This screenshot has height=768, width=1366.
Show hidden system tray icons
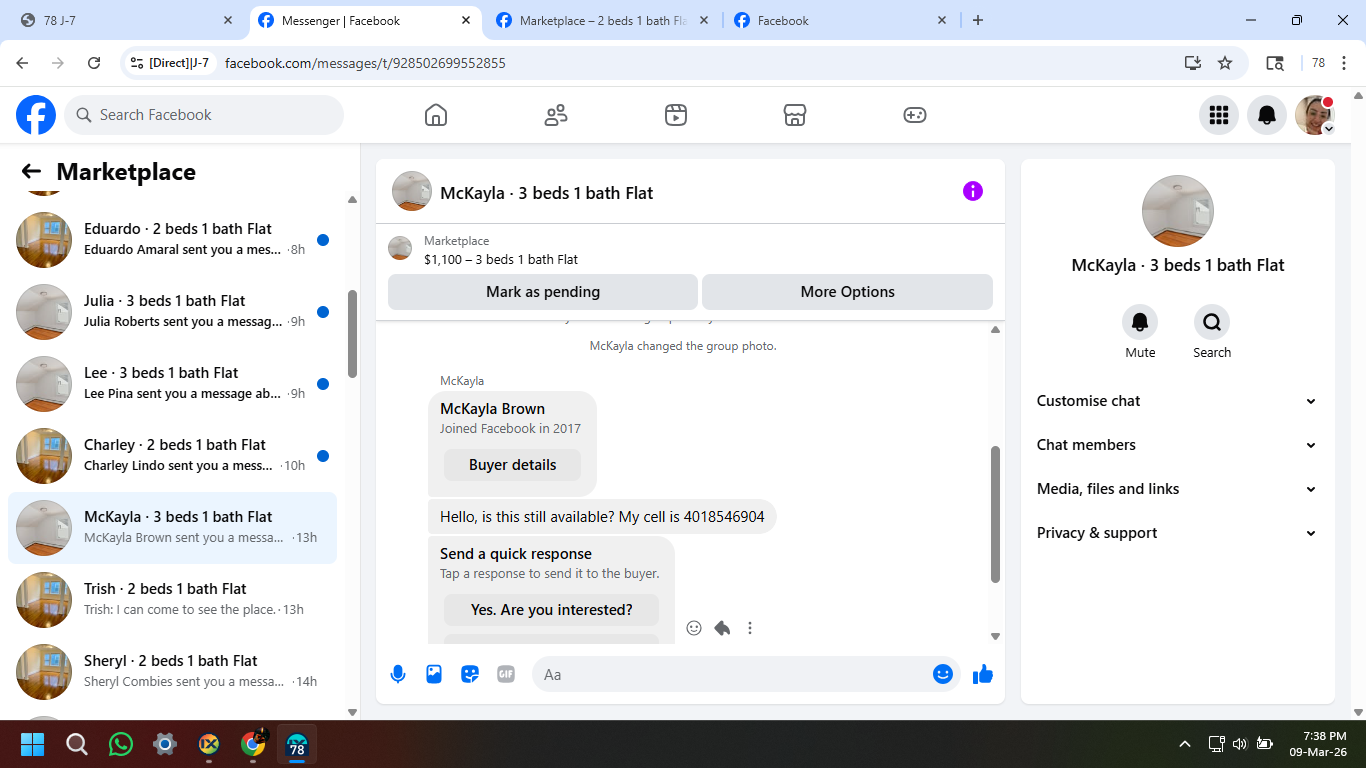[x=1185, y=744]
